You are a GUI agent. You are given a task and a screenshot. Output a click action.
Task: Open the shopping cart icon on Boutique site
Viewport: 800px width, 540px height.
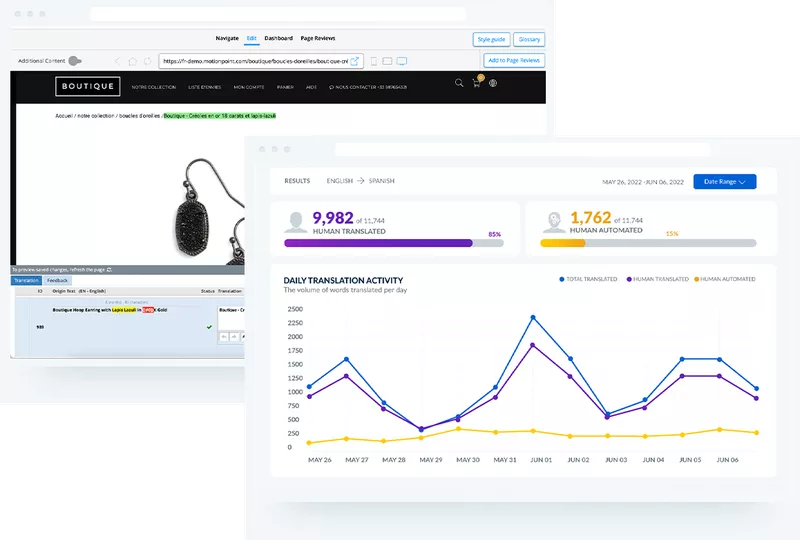pos(477,83)
